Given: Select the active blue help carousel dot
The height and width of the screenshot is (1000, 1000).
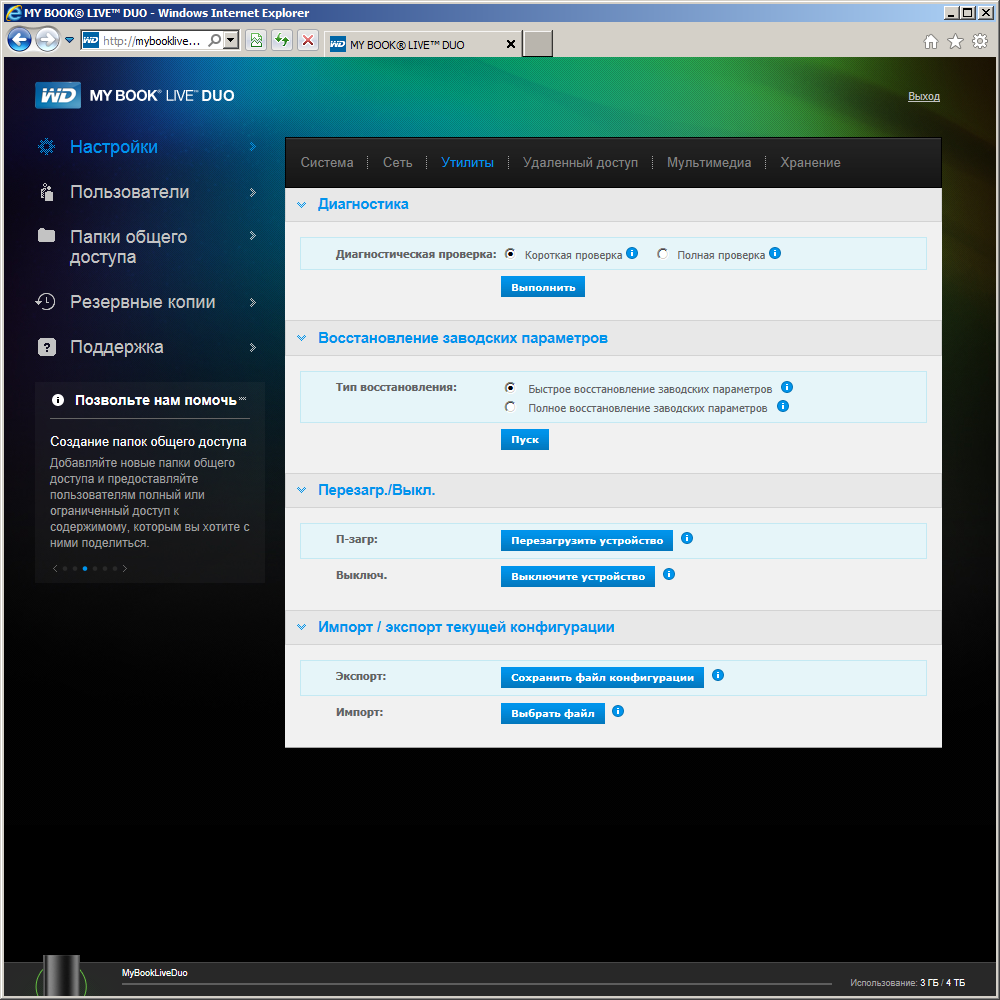Looking at the screenshot, I should click(x=85, y=568).
